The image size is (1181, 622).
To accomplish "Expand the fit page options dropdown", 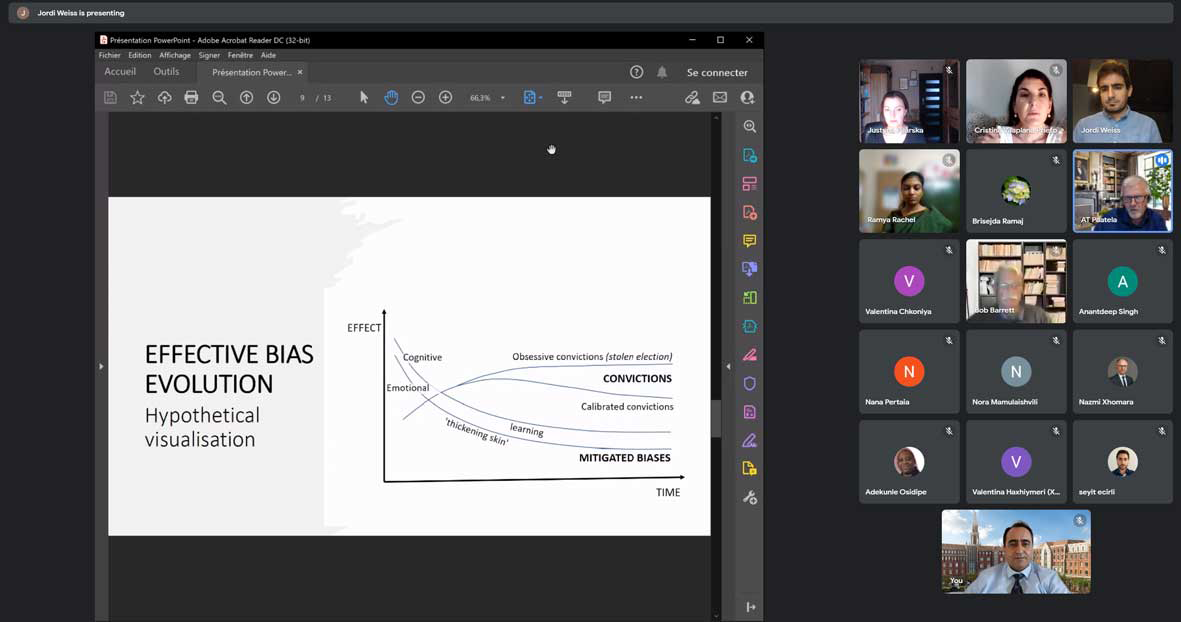I will pos(541,98).
